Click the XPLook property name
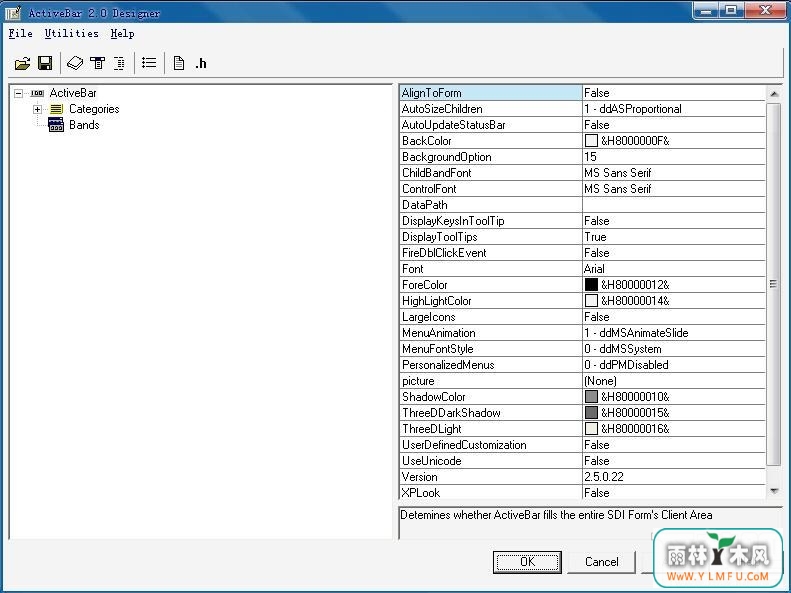 click(x=421, y=493)
